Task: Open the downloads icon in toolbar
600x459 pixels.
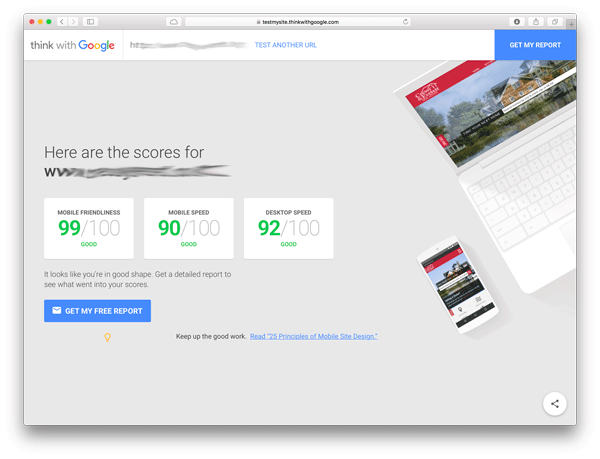Action: click(x=517, y=22)
